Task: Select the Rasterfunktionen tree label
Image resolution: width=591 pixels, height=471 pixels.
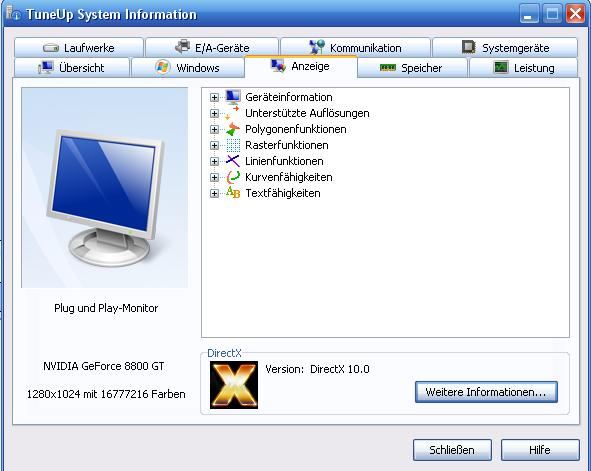Action: [286, 145]
